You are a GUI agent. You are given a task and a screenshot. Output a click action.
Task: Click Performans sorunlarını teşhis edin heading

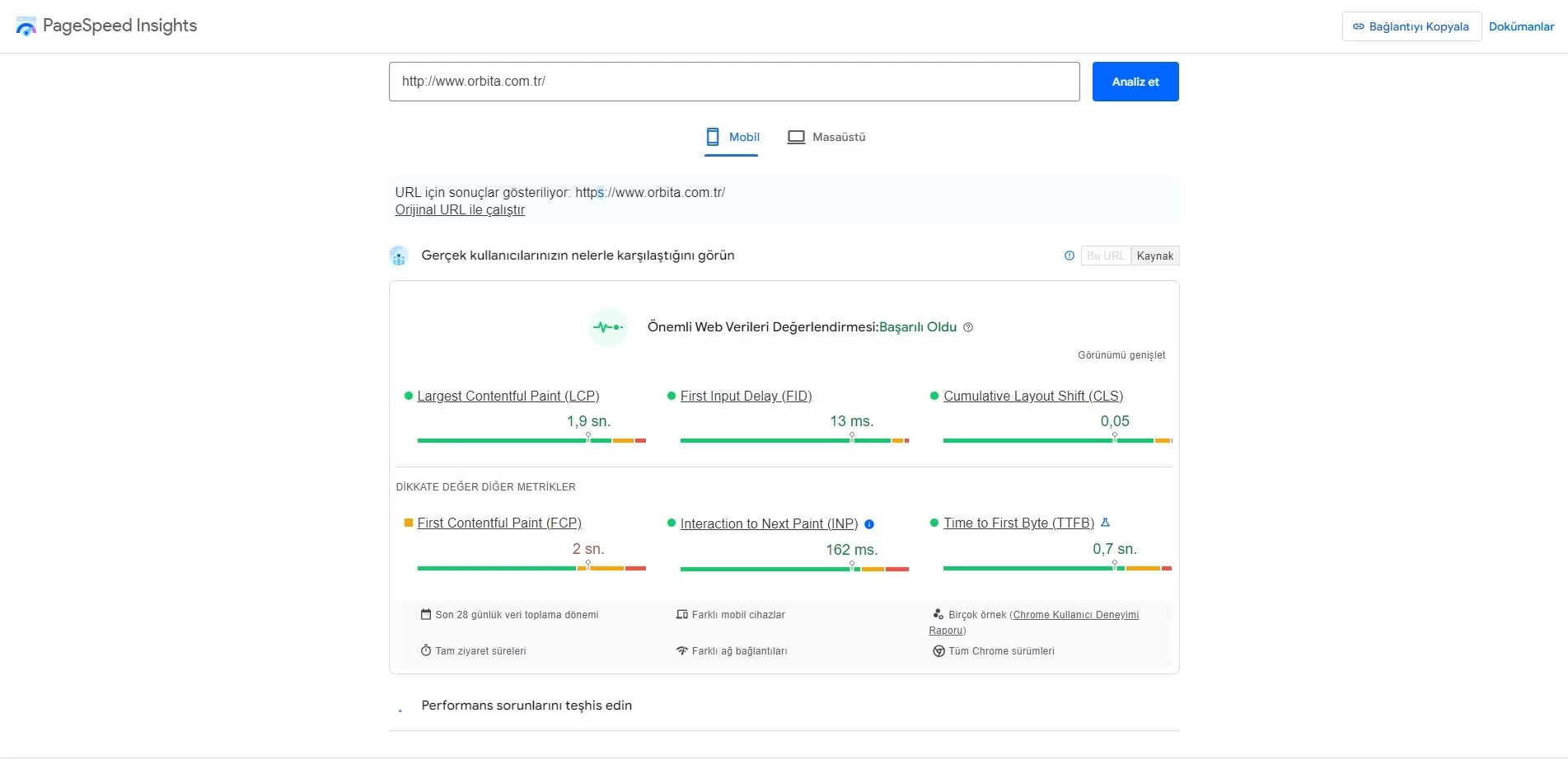pos(527,706)
